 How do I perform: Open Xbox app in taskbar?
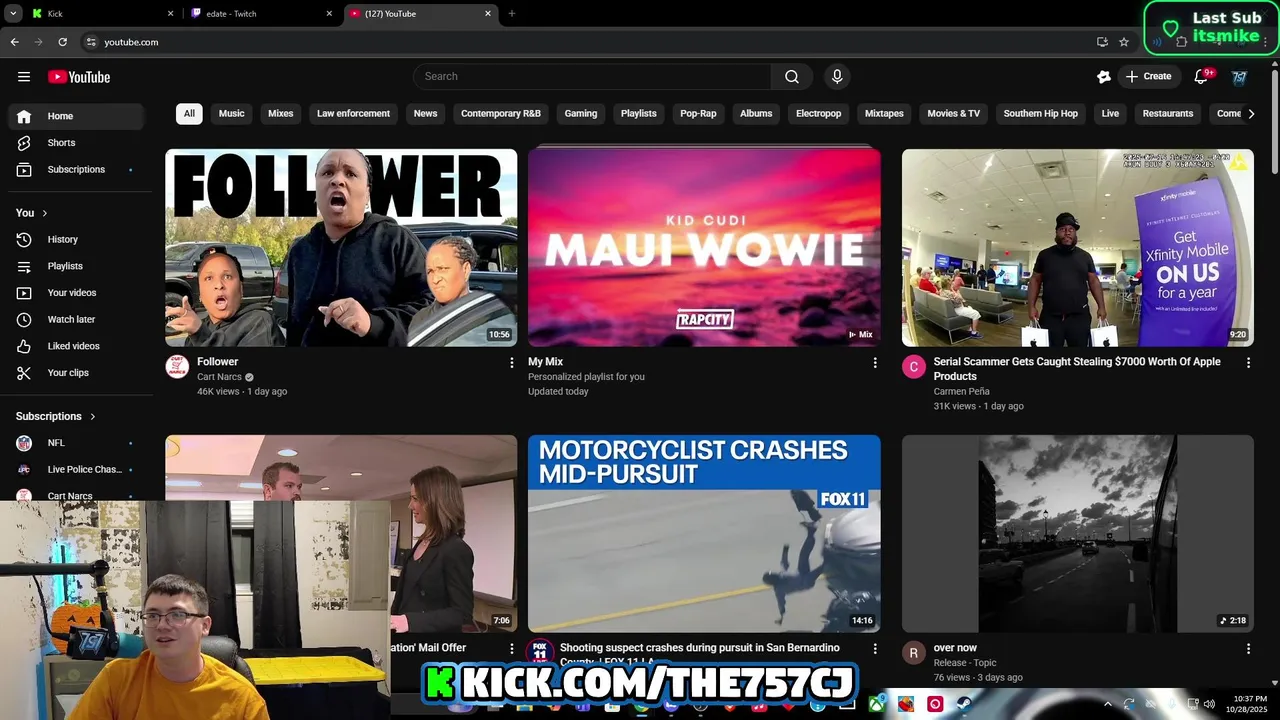pos(876,704)
